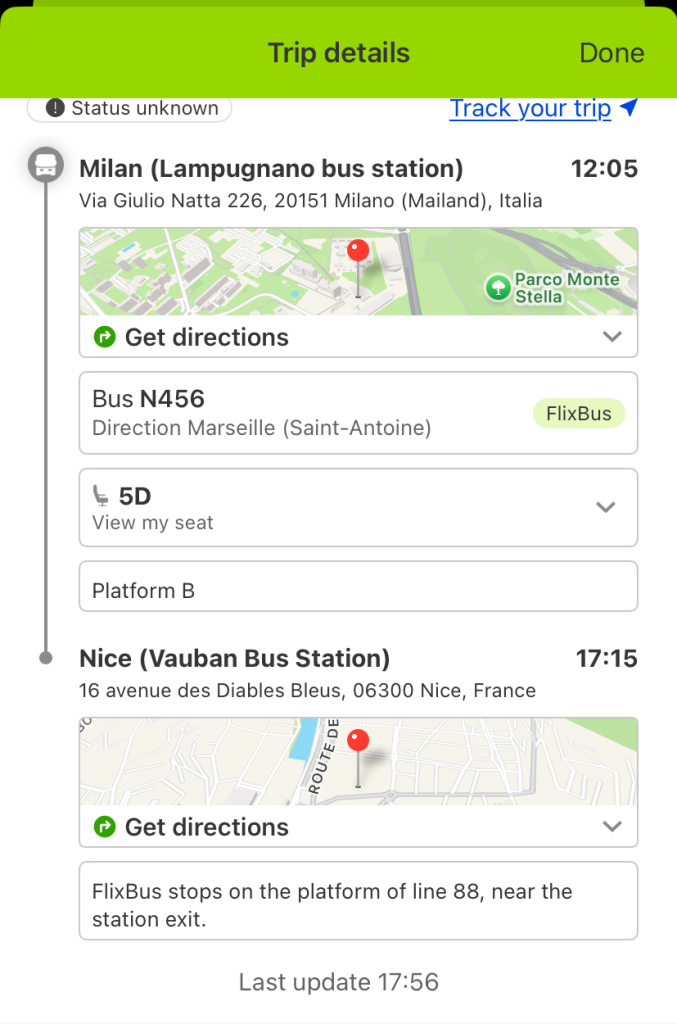Tap the exclamation mark status icon

coord(55,108)
